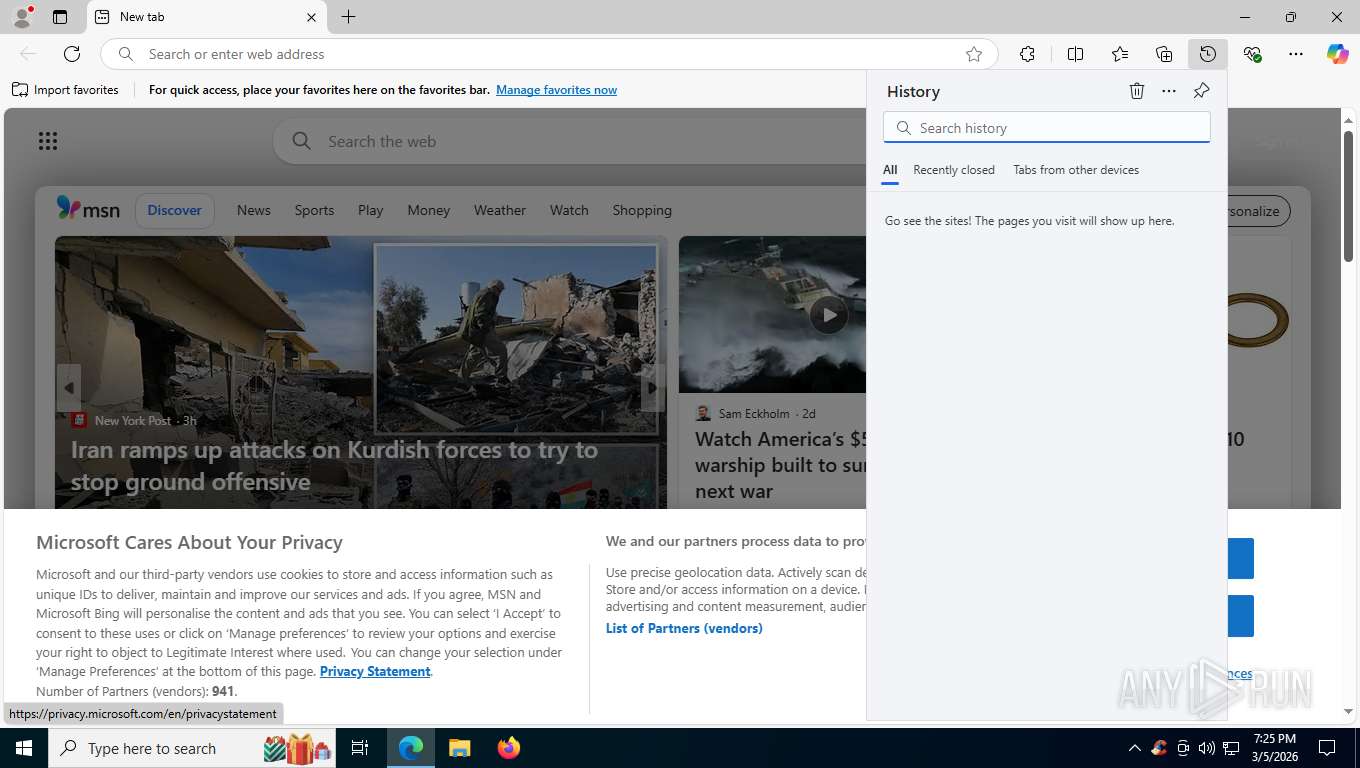Open More options in History panel
This screenshot has width=1360, height=768.
click(1169, 91)
